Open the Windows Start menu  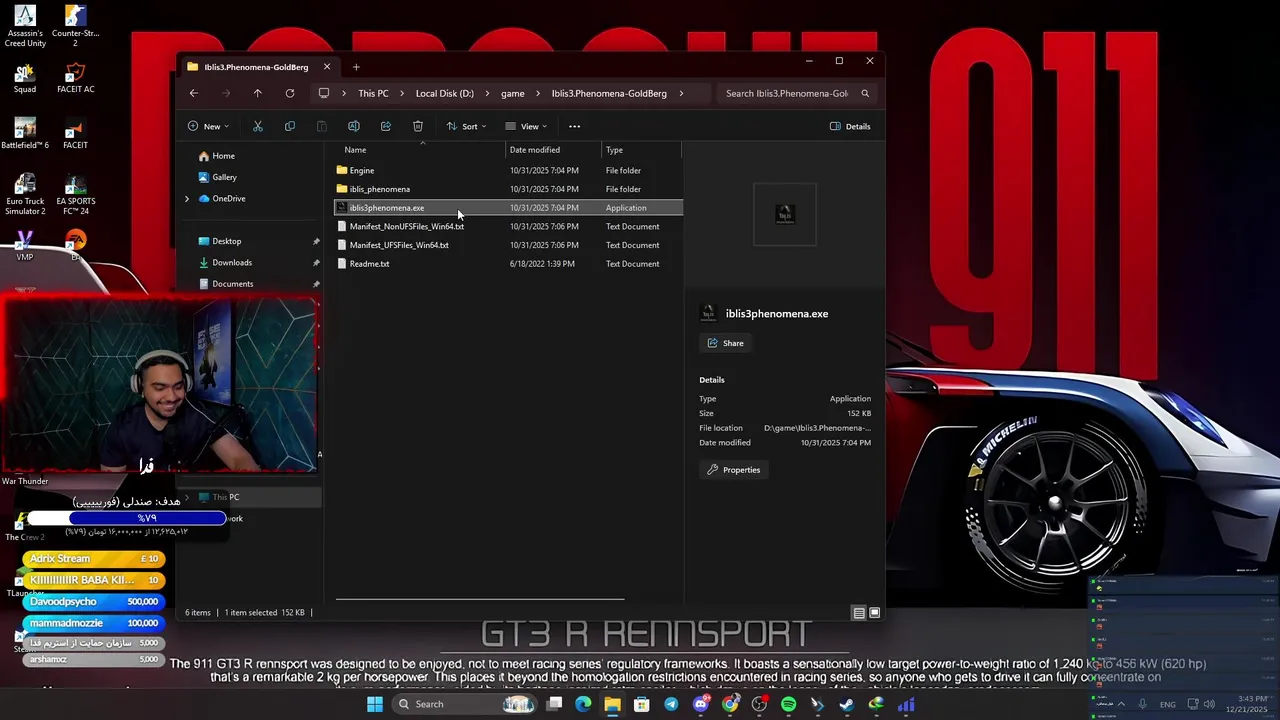point(375,704)
